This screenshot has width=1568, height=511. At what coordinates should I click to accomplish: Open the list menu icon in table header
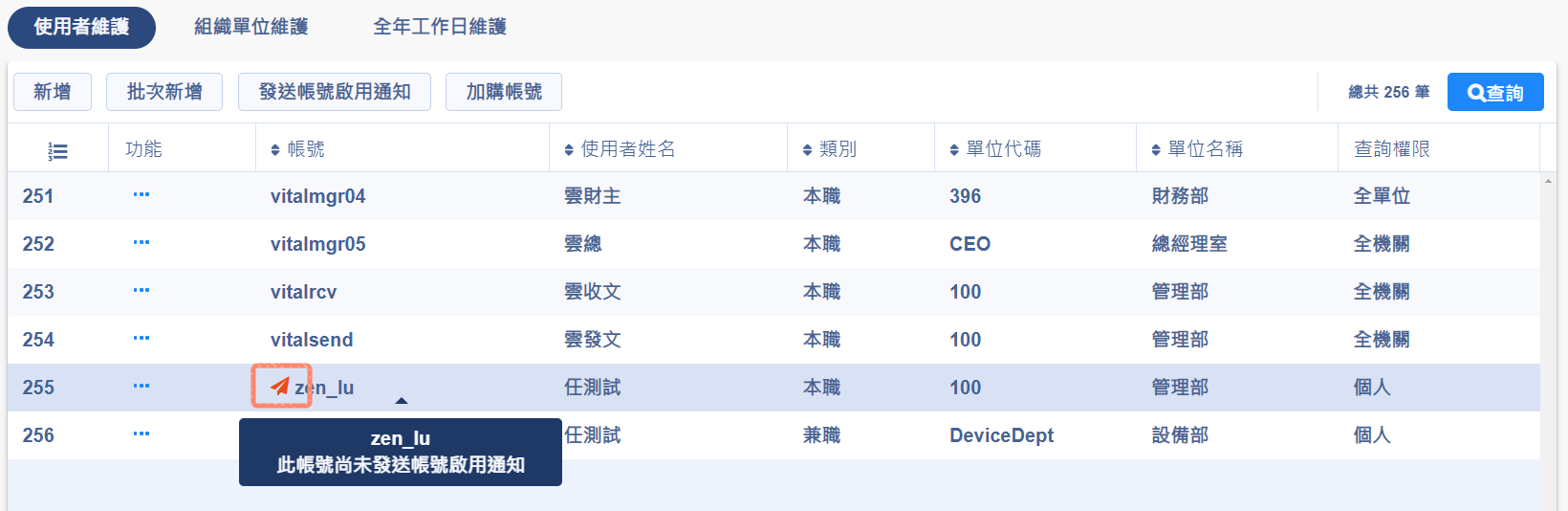[x=58, y=151]
